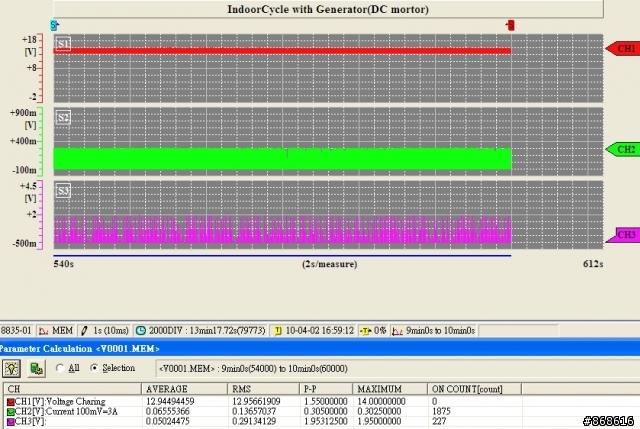
Task: Click the +900m scale label on CH2 axis
Action: click(x=23, y=113)
